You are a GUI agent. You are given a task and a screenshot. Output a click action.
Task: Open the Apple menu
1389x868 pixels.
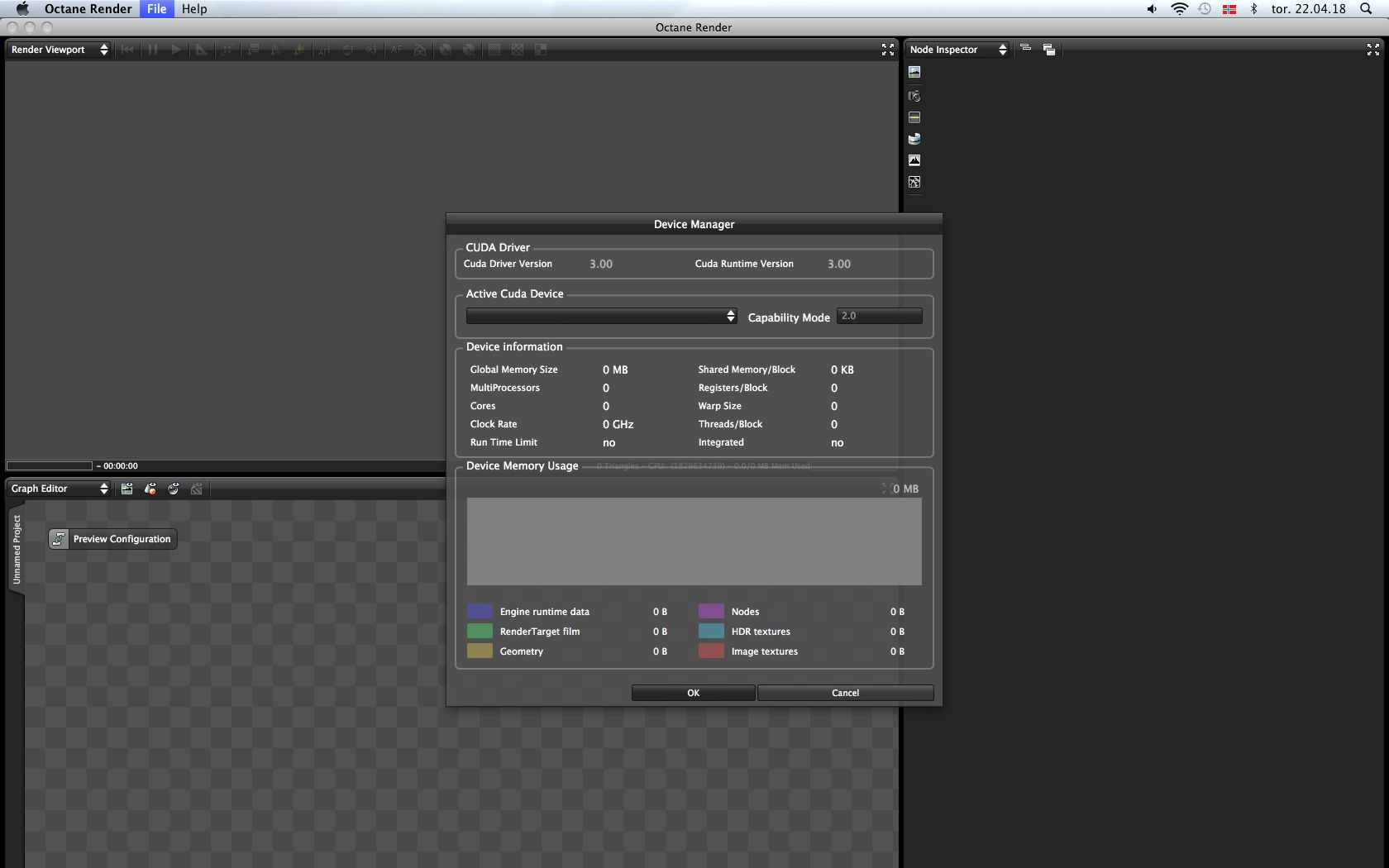[x=22, y=9]
